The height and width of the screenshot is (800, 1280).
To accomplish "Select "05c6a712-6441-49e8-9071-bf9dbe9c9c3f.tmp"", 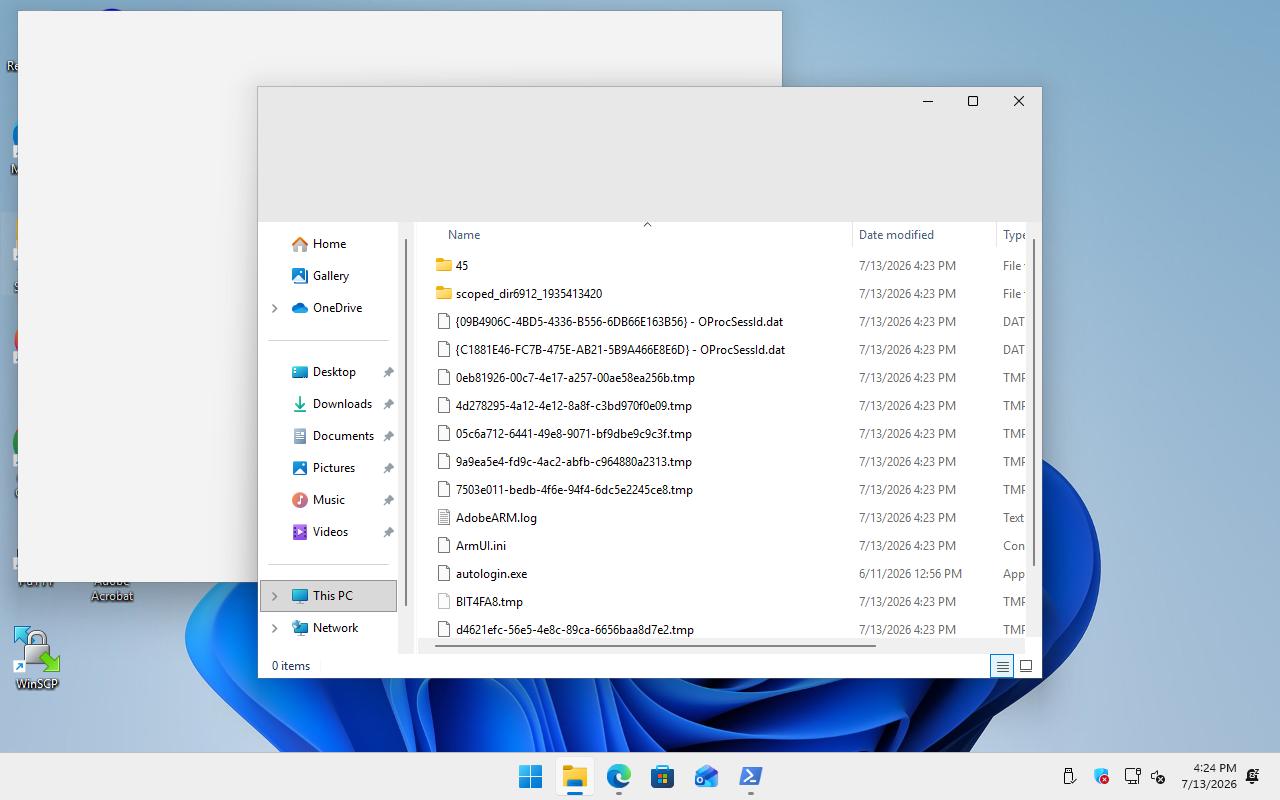I will [574, 433].
